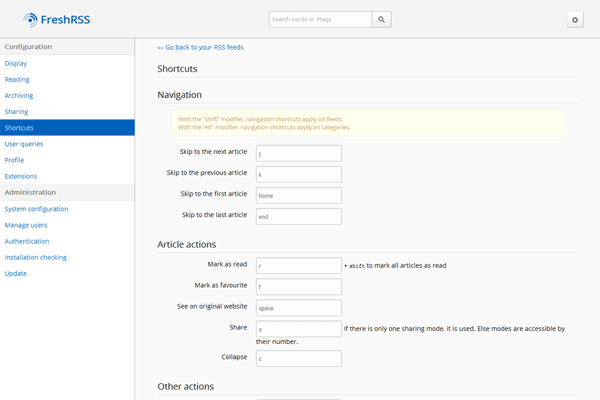The image size is (600, 400).
Task: Open the Sharing configuration page
Action: tap(17, 111)
